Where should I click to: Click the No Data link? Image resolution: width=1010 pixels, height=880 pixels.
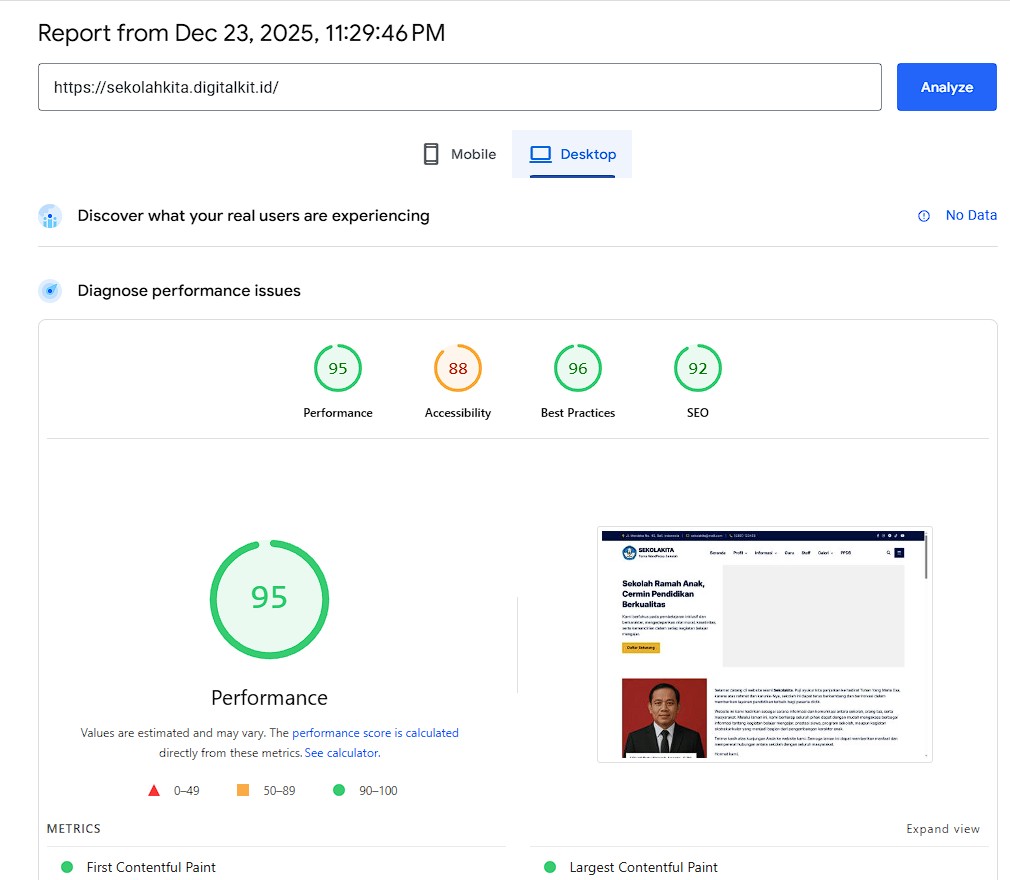pos(971,215)
